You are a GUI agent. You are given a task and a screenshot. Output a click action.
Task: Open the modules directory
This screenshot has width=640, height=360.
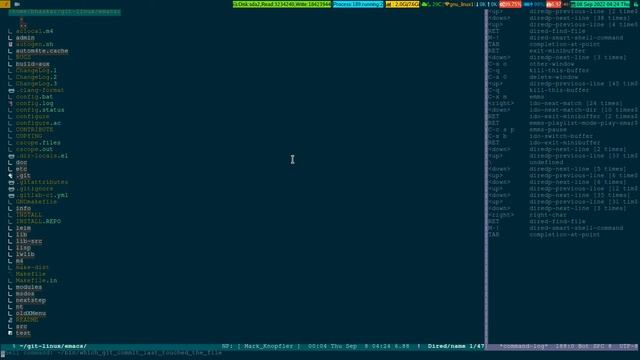29,287
